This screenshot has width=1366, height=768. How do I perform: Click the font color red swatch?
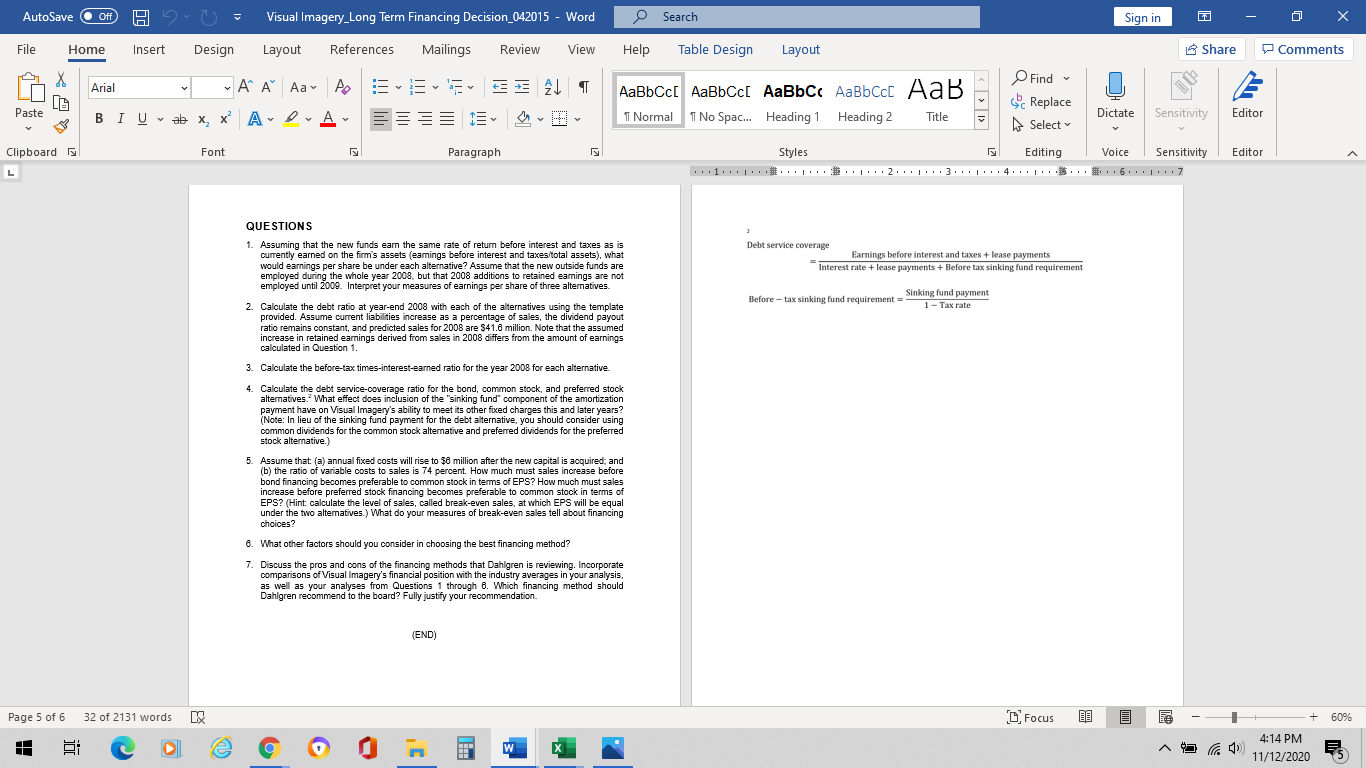pyautogui.click(x=326, y=121)
